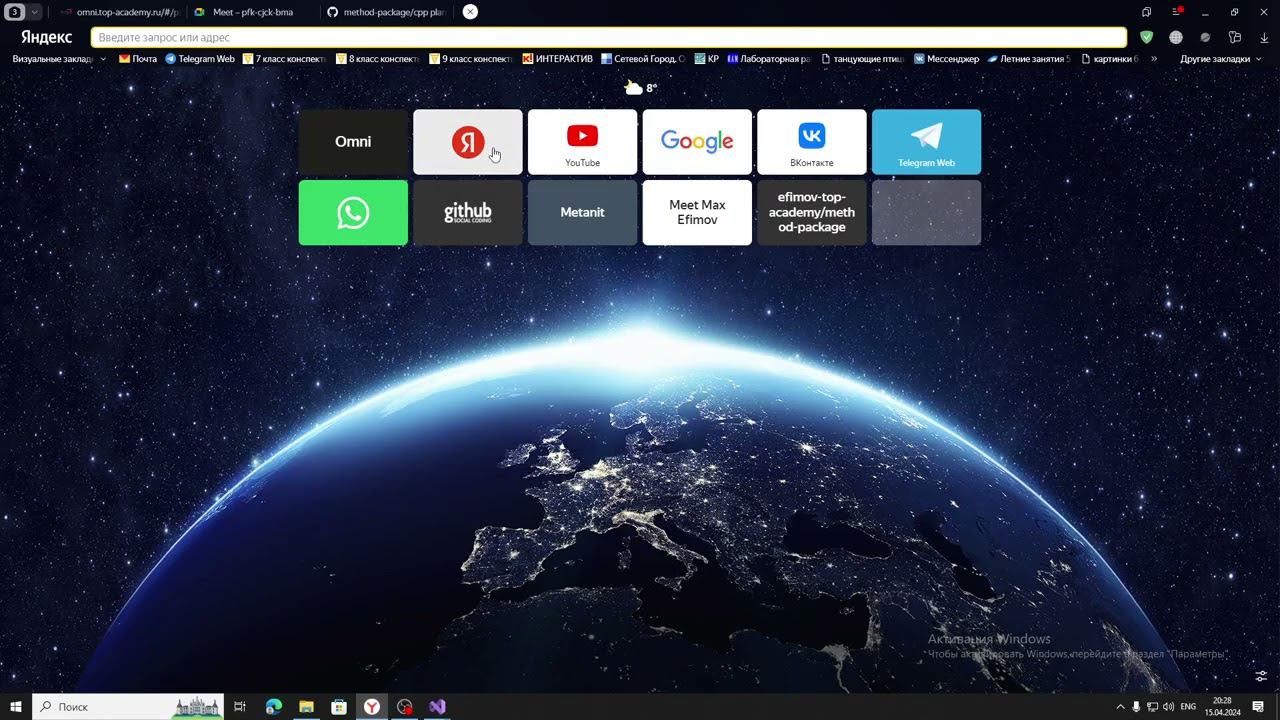The width and height of the screenshot is (1280, 720).
Task: Open the '9 класс конспект' bookmark
Action: (x=471, y=59)
